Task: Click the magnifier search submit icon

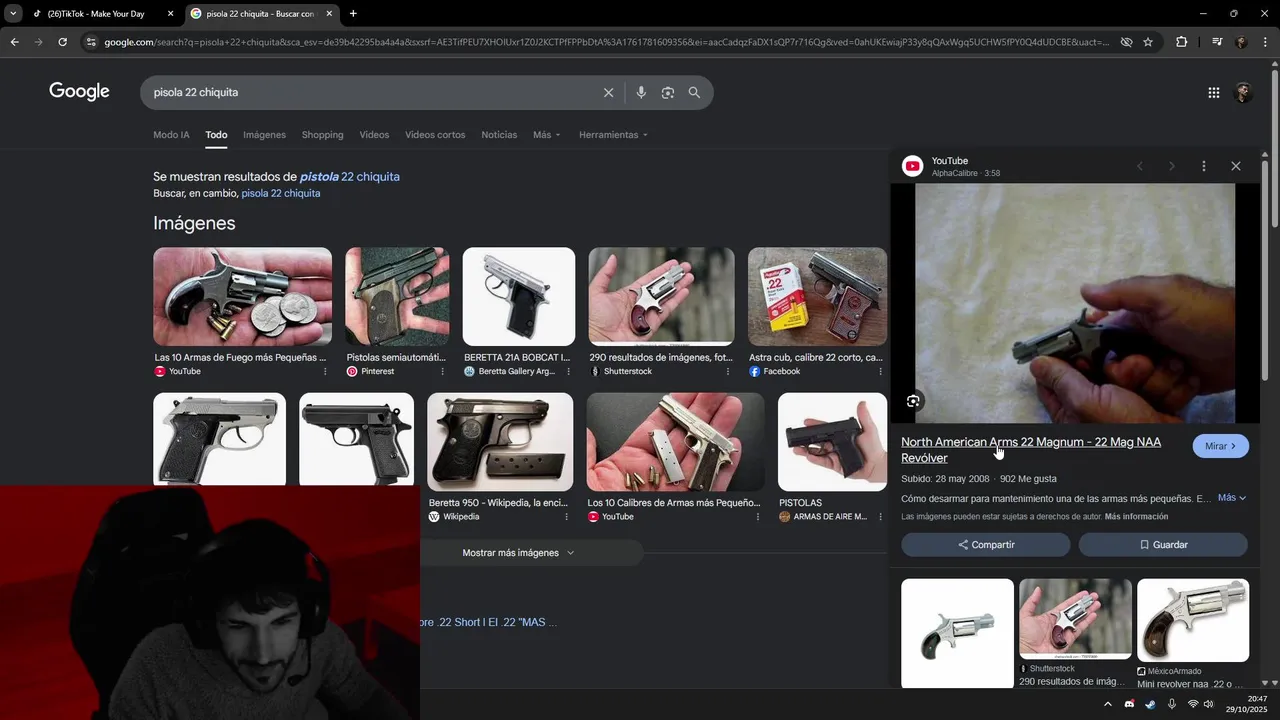Action: (694, 92)
